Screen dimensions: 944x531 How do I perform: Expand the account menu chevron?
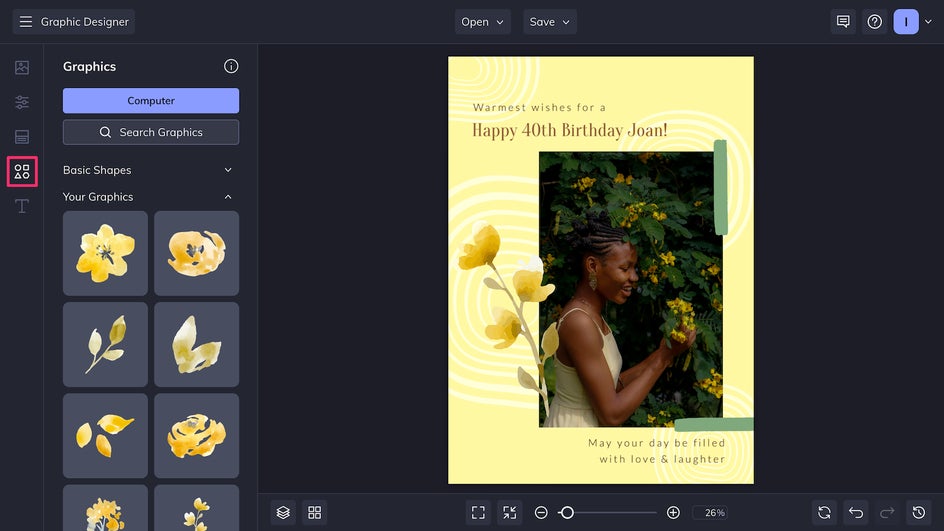click(928, 22)
